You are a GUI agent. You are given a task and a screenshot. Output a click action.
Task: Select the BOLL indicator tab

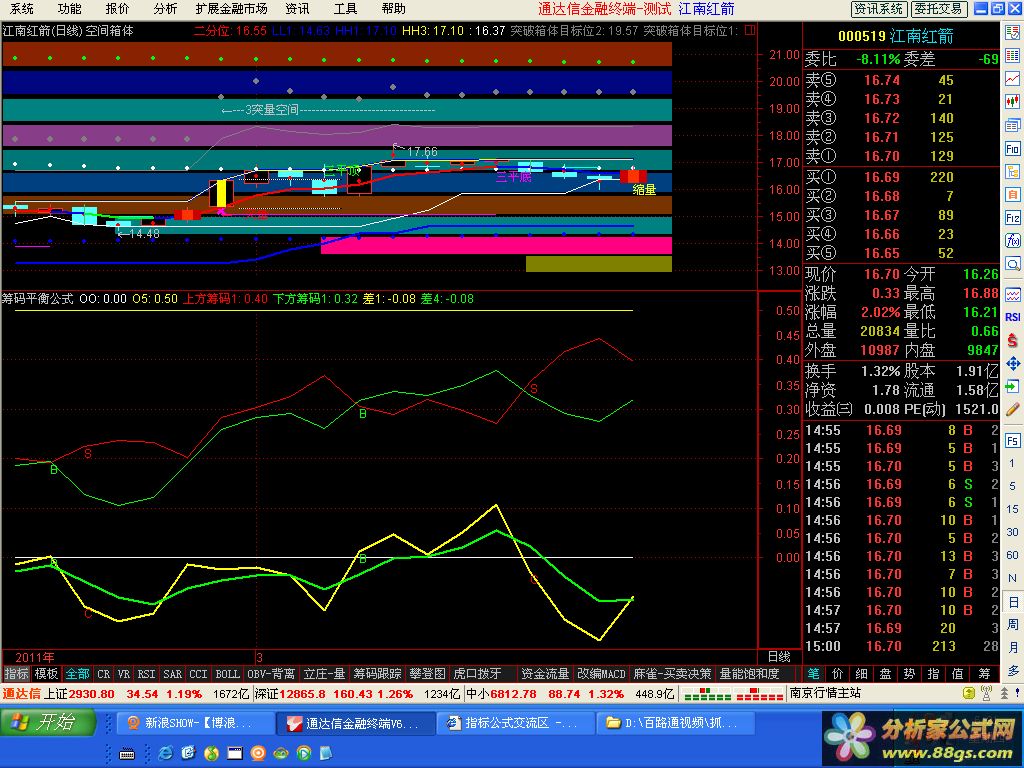pyautogui.click(x=227, y=673)
